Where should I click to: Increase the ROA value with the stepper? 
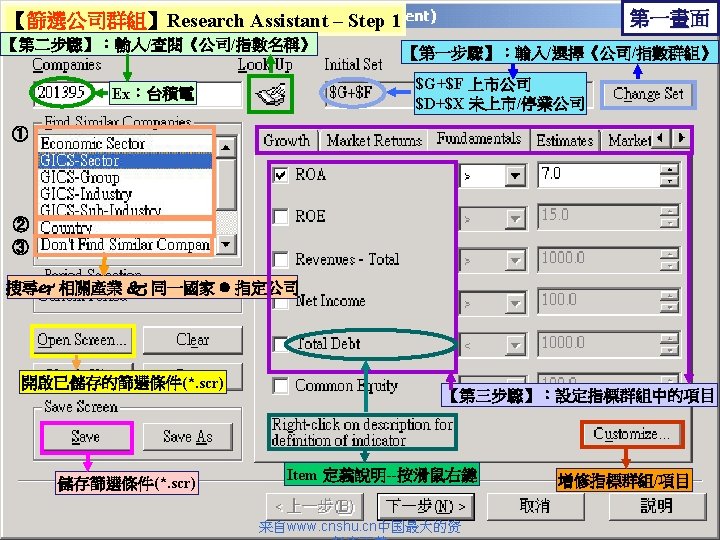coord(670,169)
